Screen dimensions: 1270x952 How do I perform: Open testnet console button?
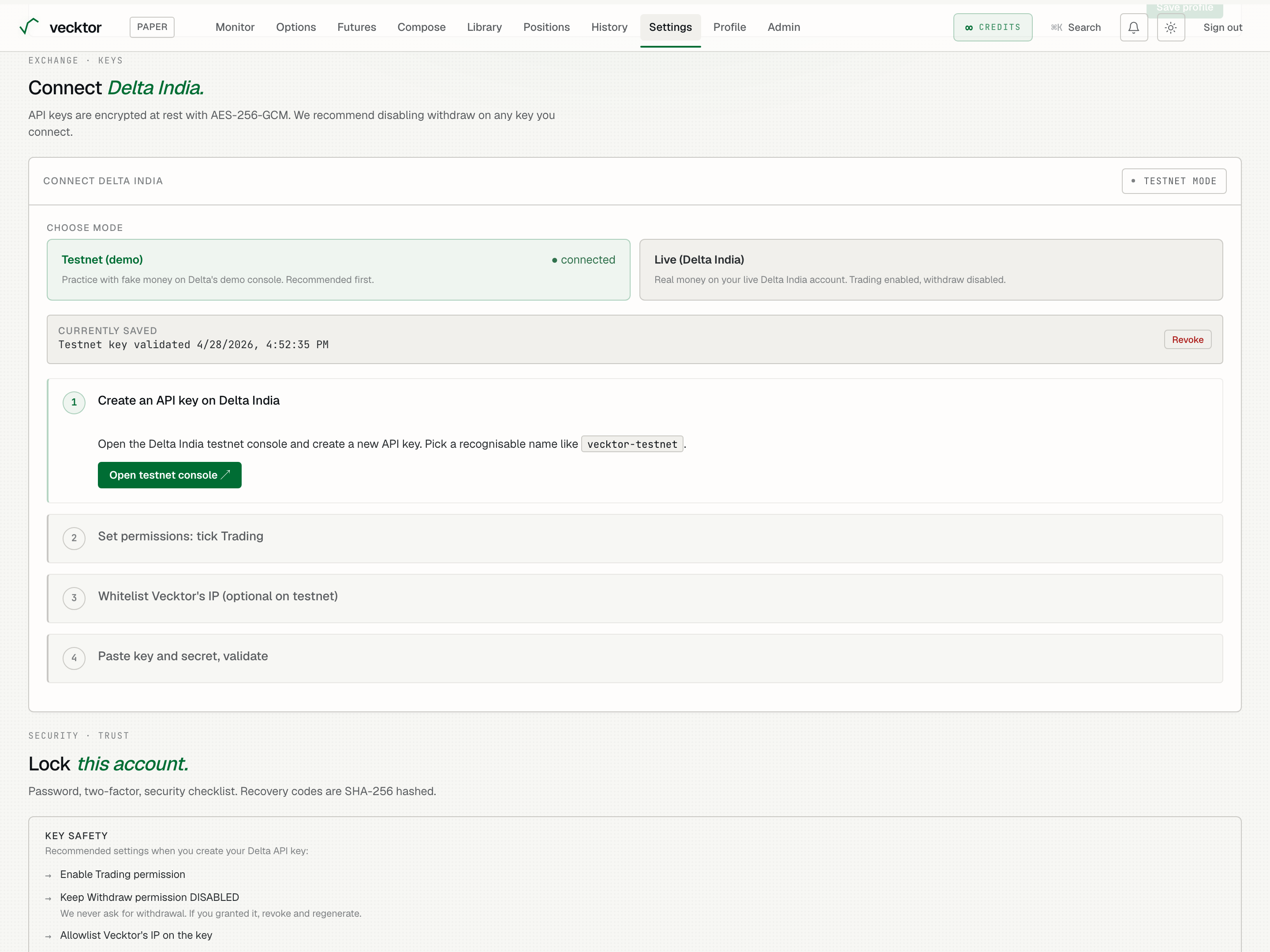point(169,475)
